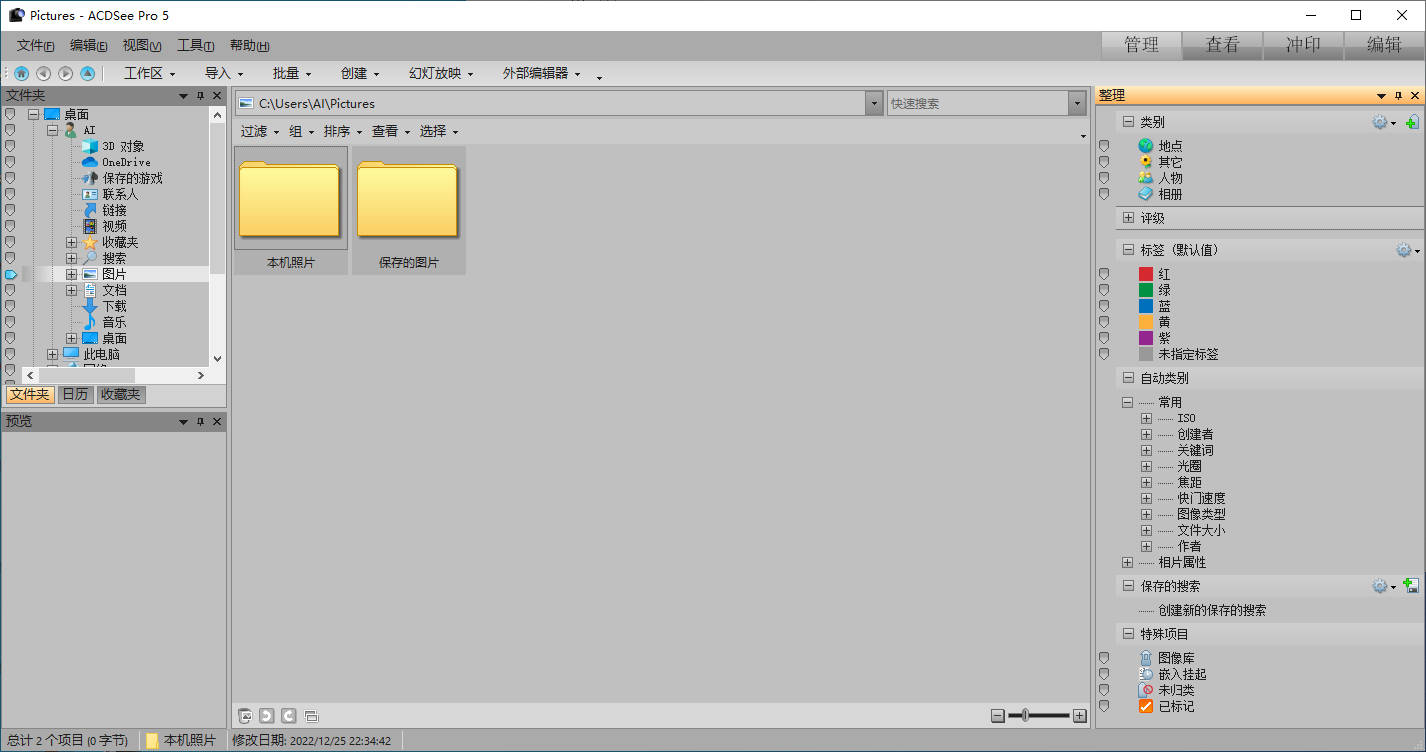Navigate up one folder with the up arrow icon
Screen dimensions: 1426x752
coord(87,73)
